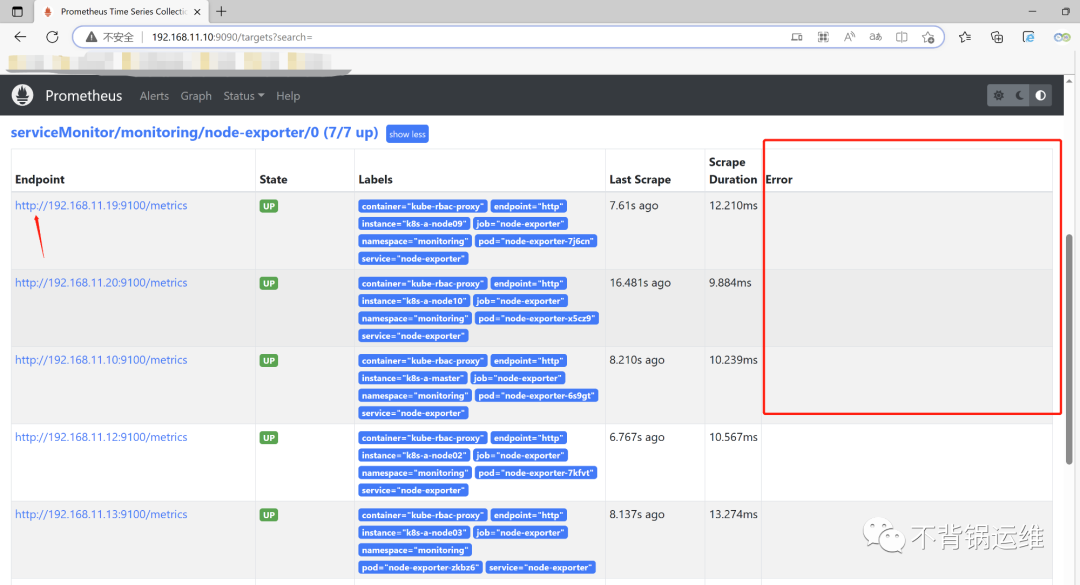The width and height of the screenshot is (1080, 585).
Task: Open the favorites list icon
Action: coord(965,37)
